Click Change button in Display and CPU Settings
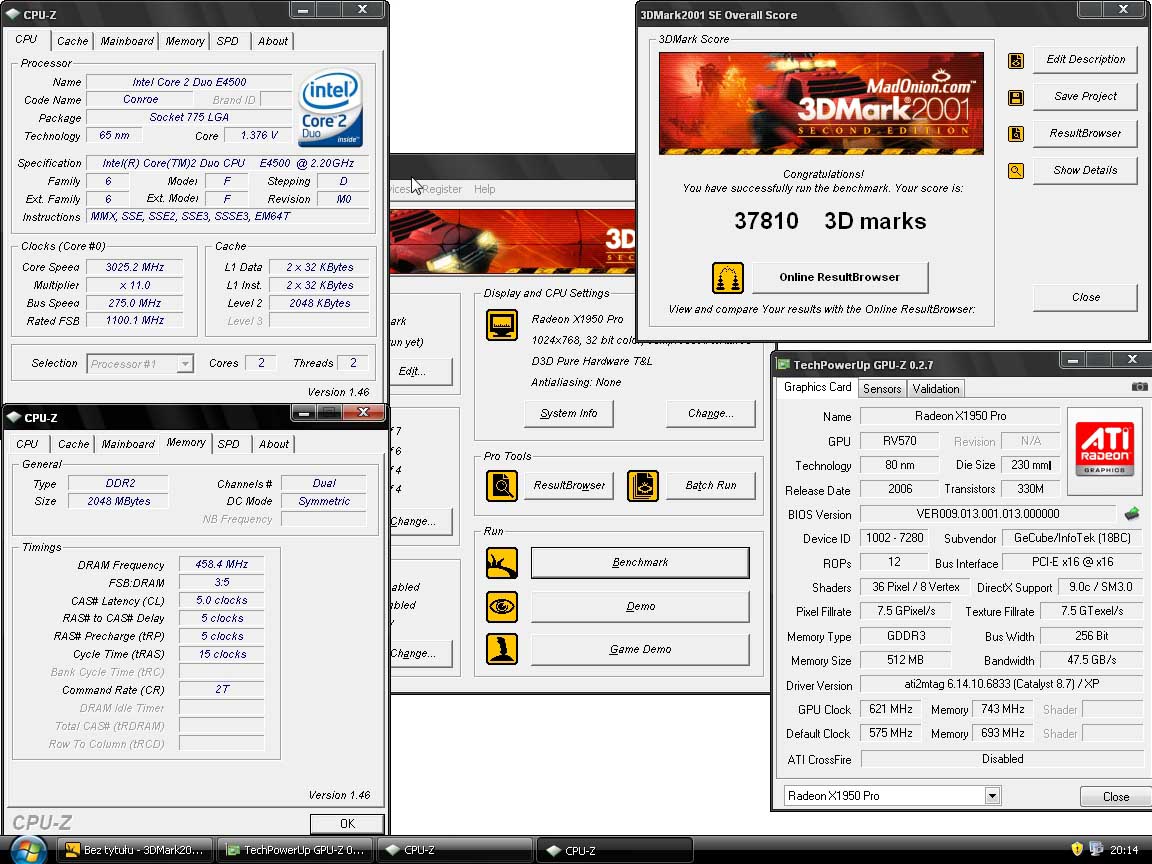The image size is (1152, 864). 710,413
